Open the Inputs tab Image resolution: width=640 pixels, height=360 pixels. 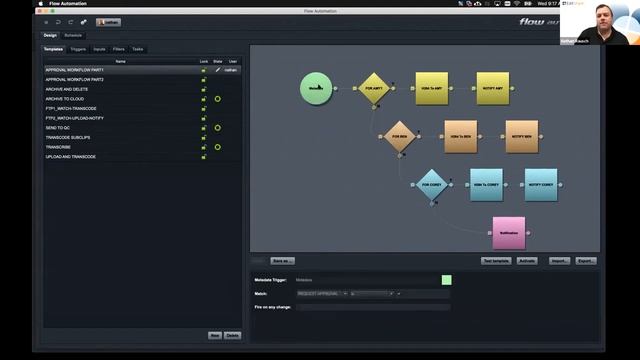(99, 49)
